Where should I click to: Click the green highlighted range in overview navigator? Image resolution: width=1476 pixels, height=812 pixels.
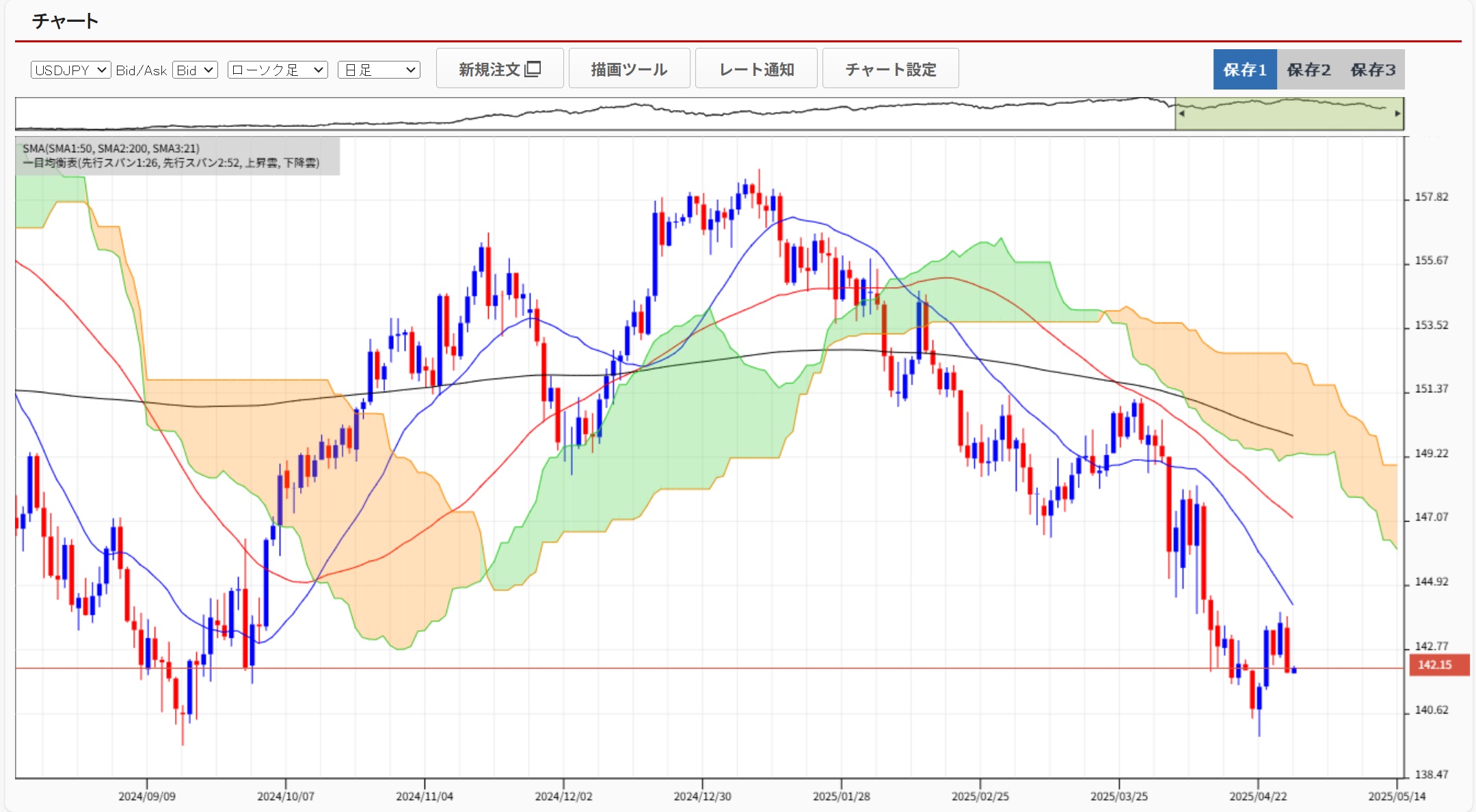1289,114
